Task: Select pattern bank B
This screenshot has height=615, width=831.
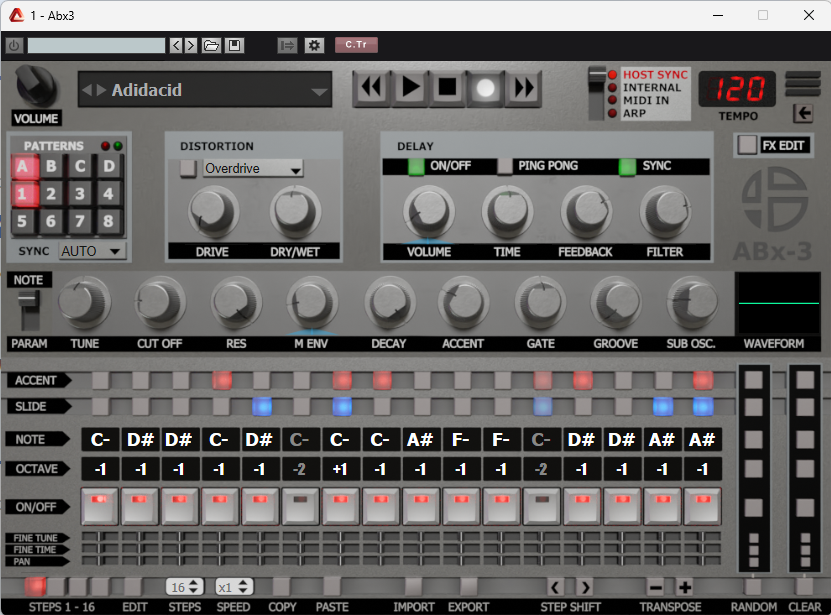Action: click(51, 166)
